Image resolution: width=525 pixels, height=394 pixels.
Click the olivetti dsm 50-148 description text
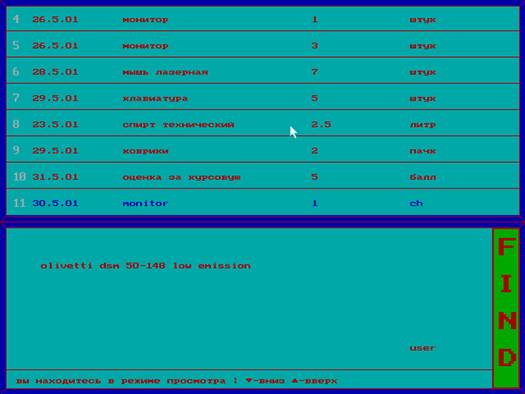(145, 266)
